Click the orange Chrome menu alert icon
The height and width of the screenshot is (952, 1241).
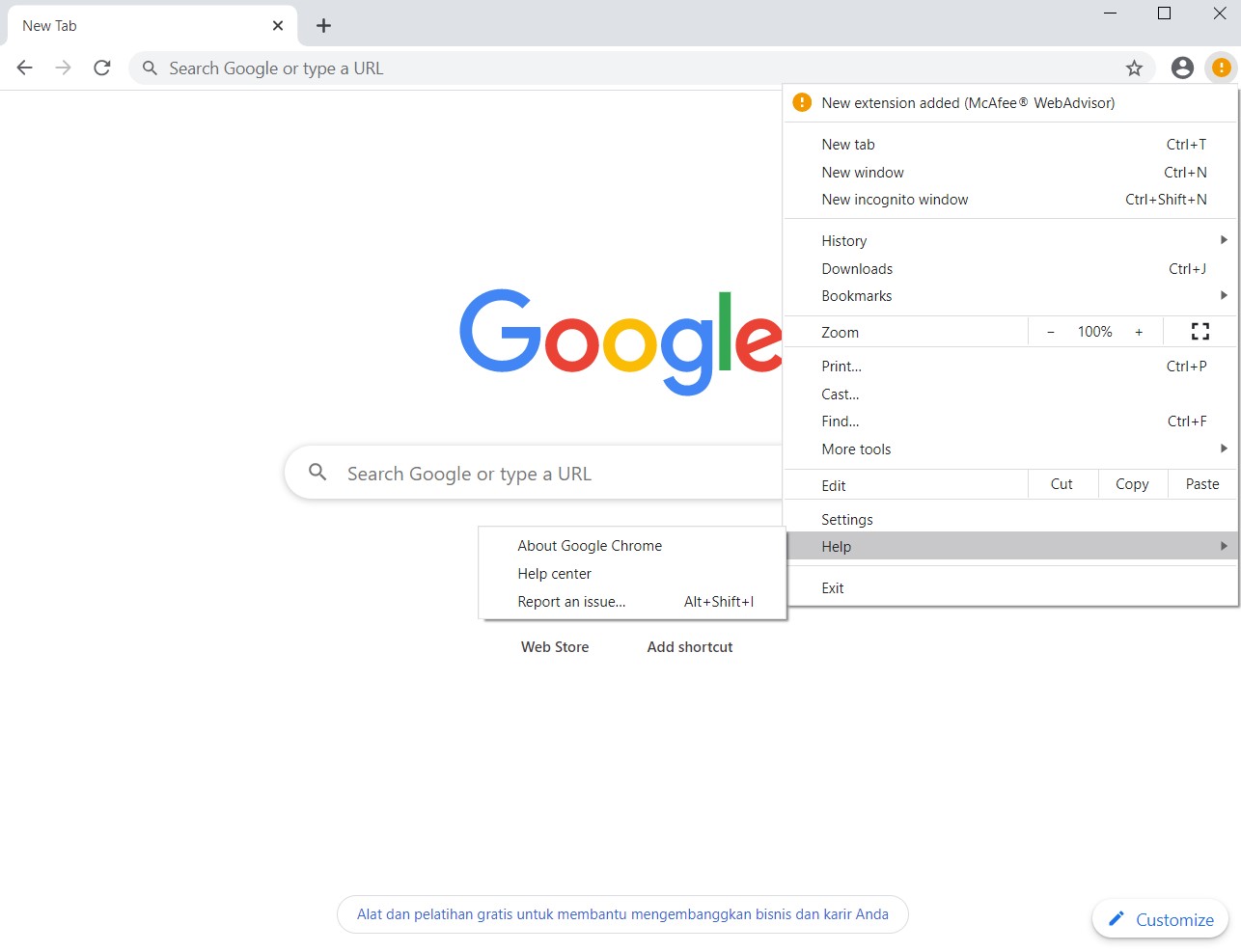coord(1221,68)
